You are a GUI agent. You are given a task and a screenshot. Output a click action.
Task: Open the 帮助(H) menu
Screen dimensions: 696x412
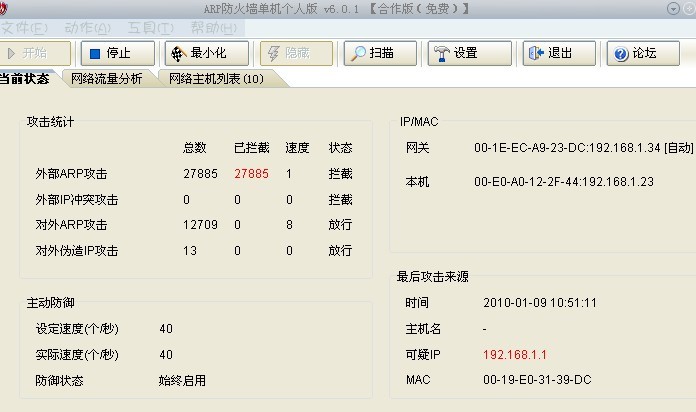click(214, 28)
